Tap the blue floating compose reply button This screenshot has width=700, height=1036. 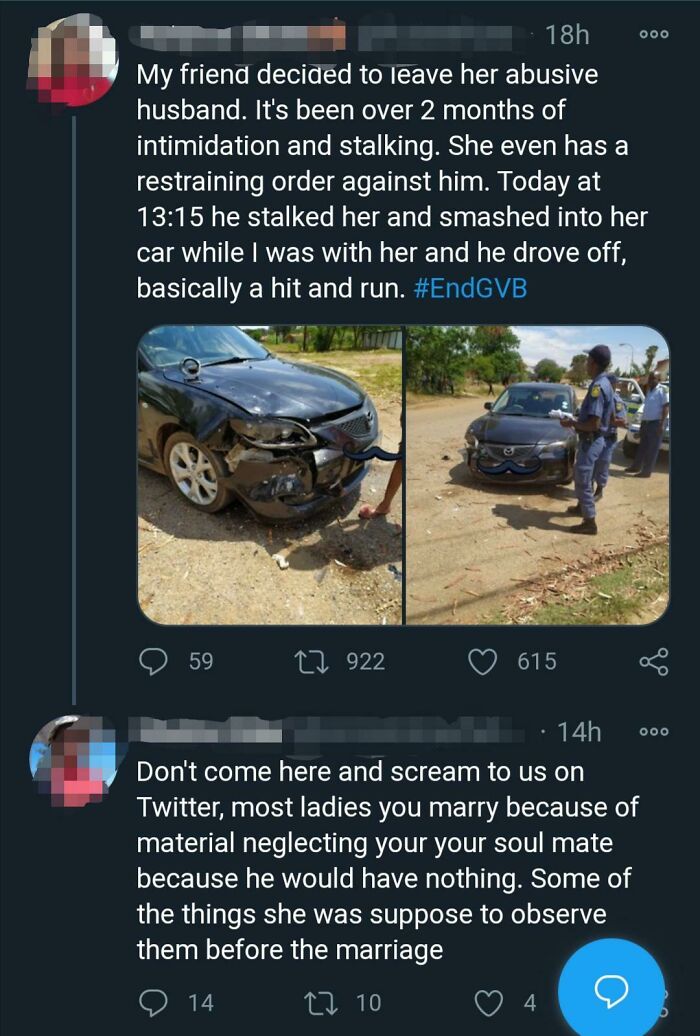(610, 990)
